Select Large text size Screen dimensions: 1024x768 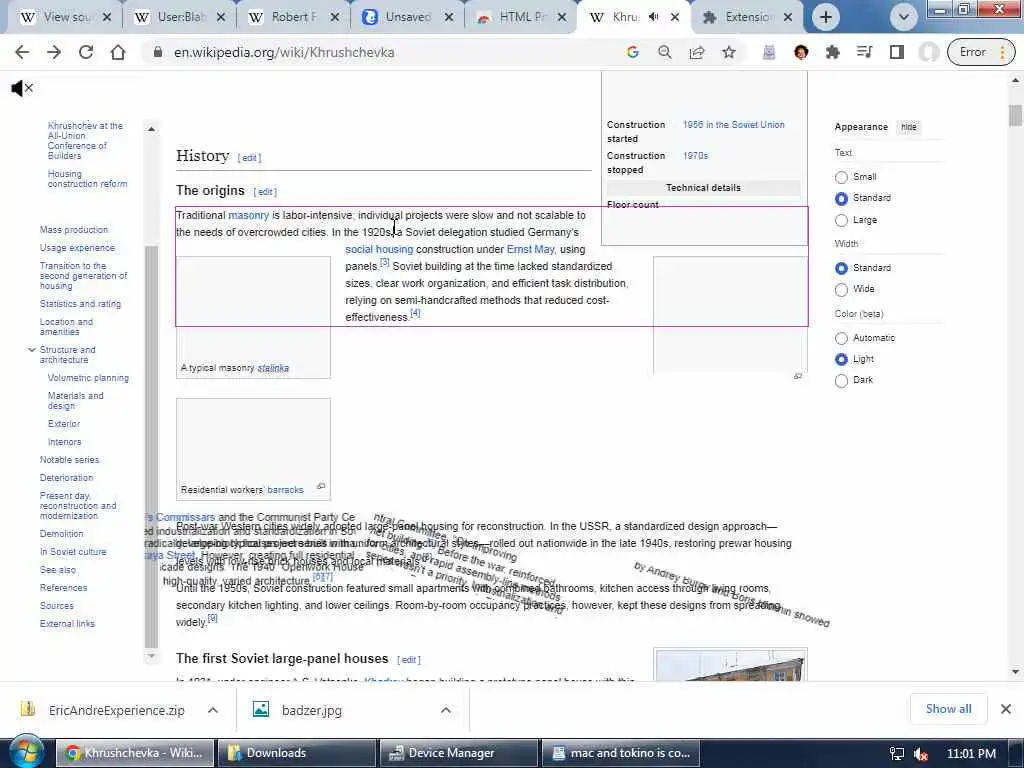[841, 220]
